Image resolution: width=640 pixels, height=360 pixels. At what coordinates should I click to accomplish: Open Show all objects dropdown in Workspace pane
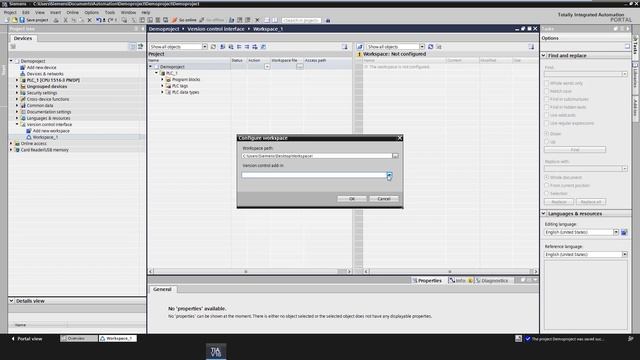tap(422, 47)
